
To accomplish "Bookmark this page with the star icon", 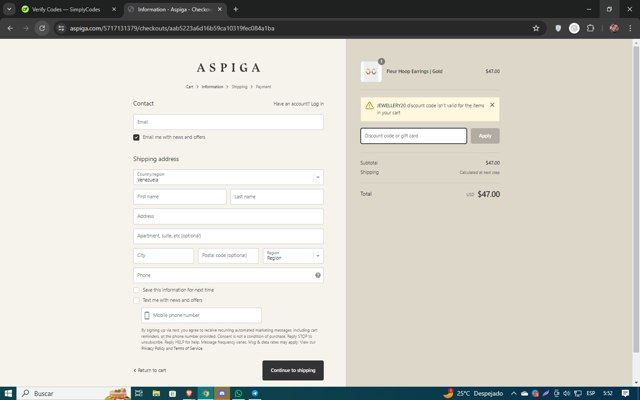I will tap(536, 28).
